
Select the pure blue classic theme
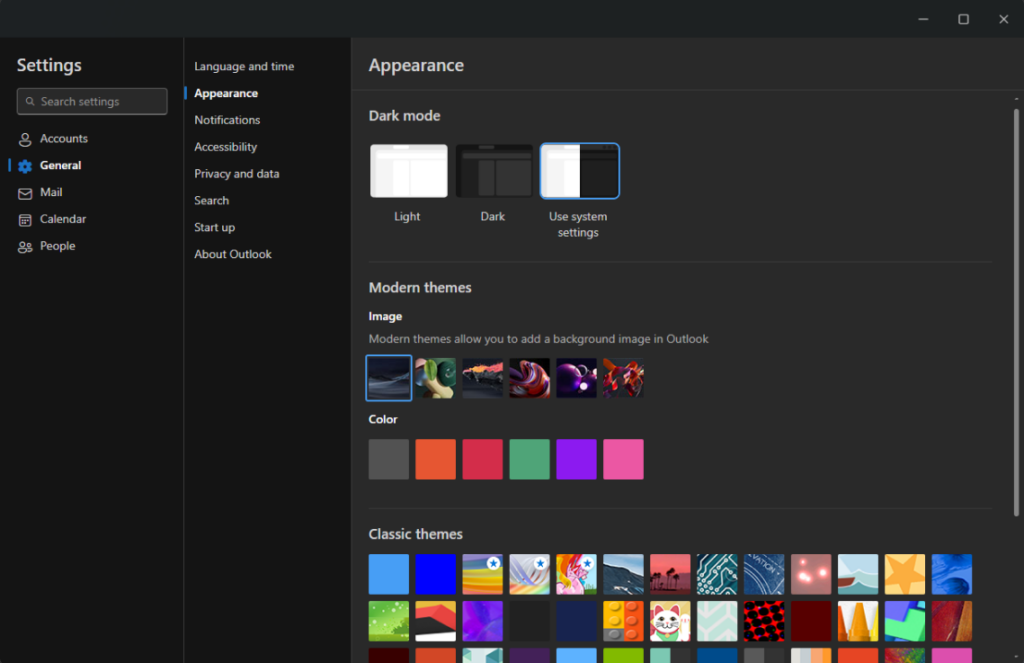(x=436, y=574)
